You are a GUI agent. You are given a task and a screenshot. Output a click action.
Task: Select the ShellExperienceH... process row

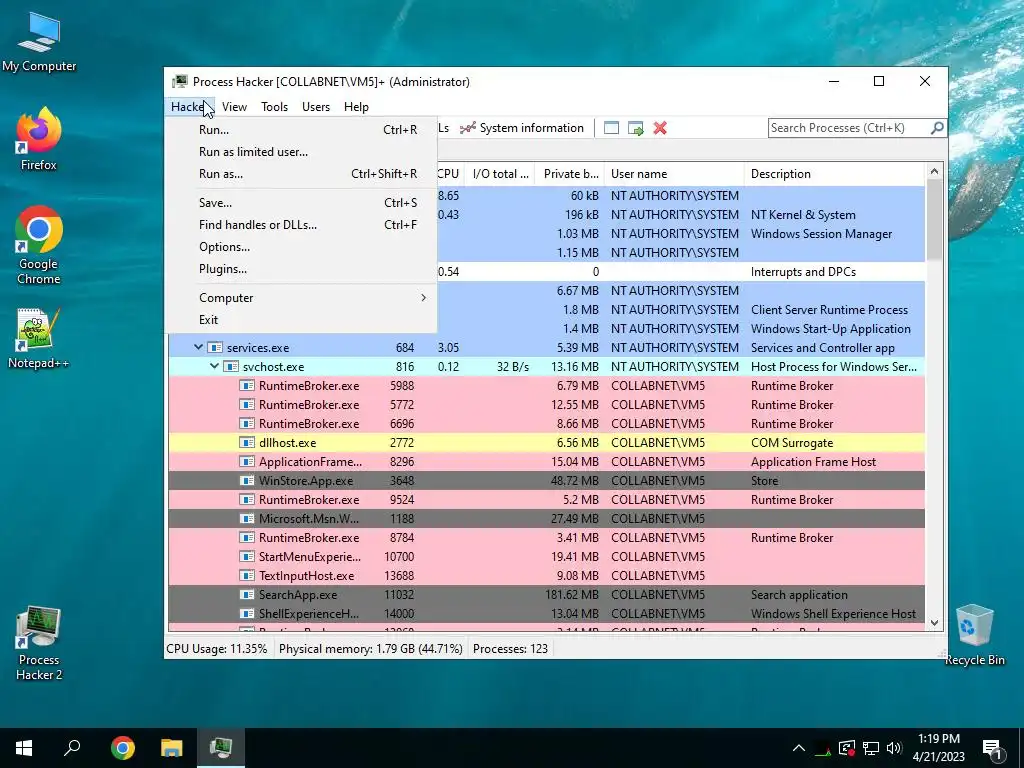coord(547,614)
